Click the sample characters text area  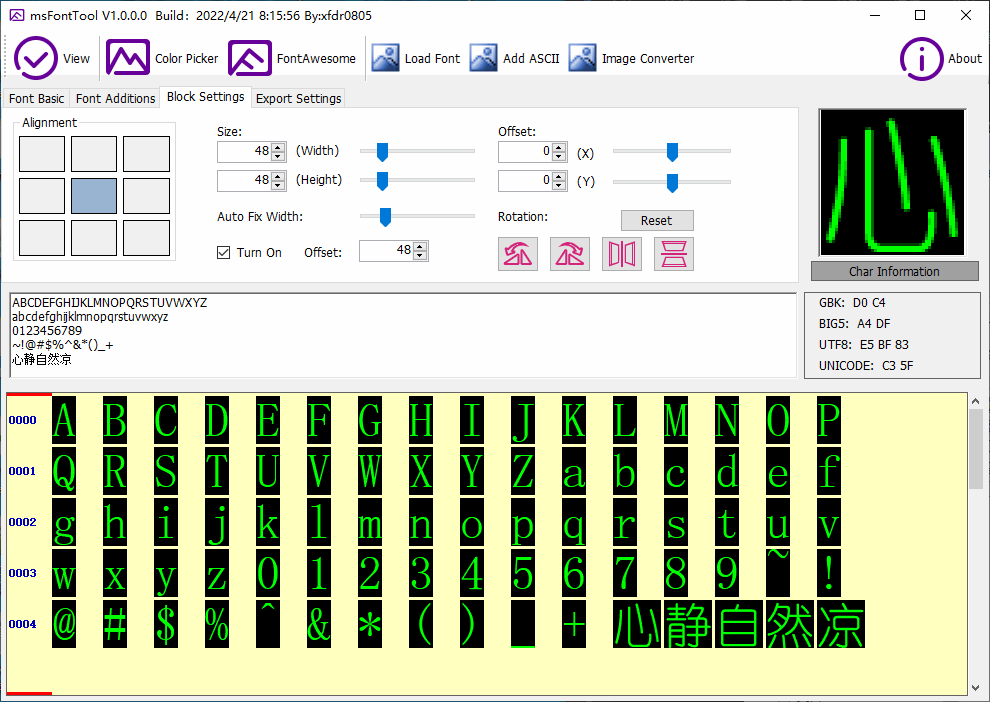click(x=403, y=335)
